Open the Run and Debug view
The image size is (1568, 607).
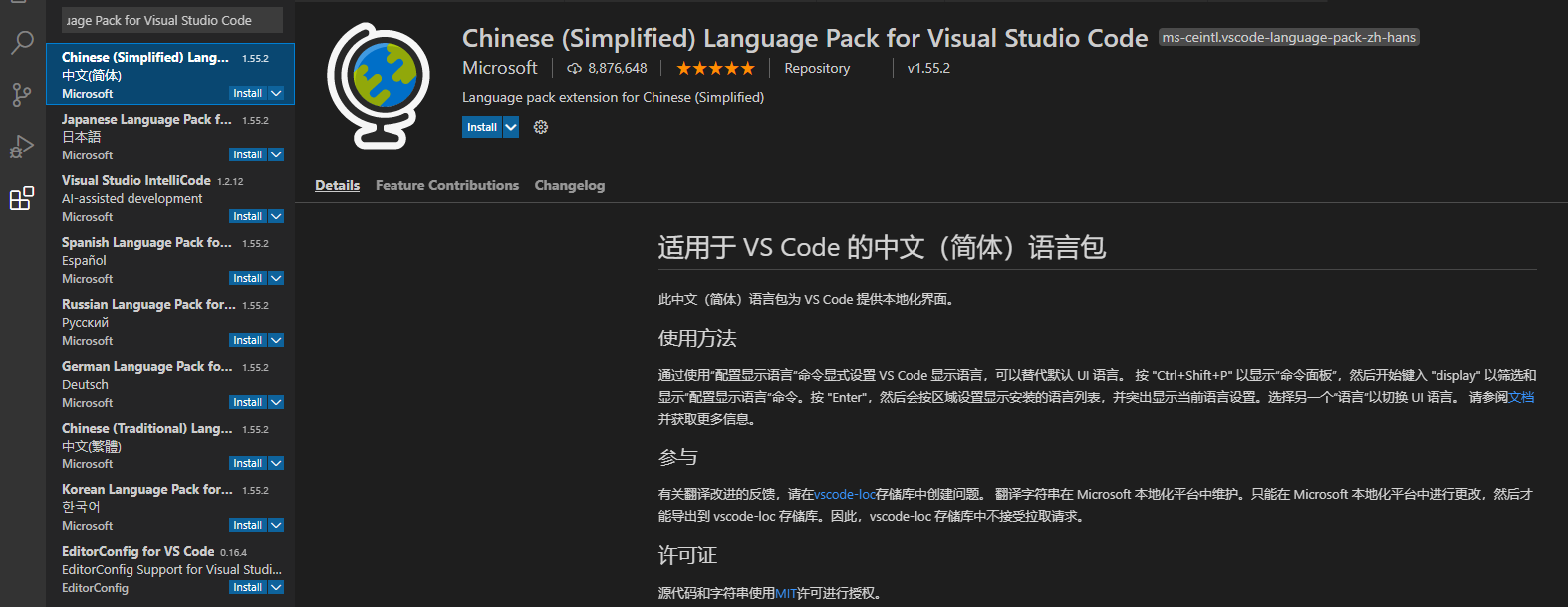(22, 147)
